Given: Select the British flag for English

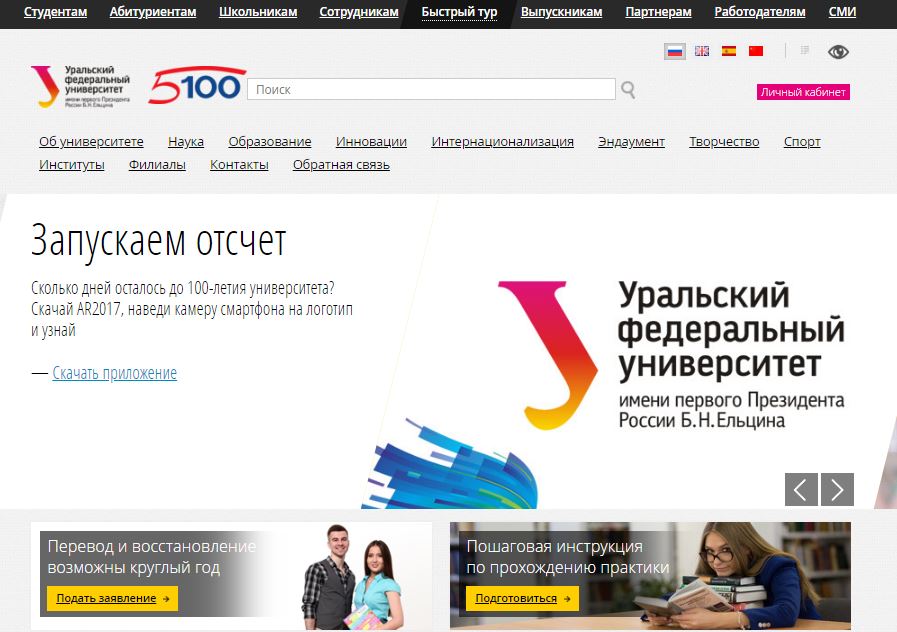Looking at the screenshot, I should click(702, 51).
